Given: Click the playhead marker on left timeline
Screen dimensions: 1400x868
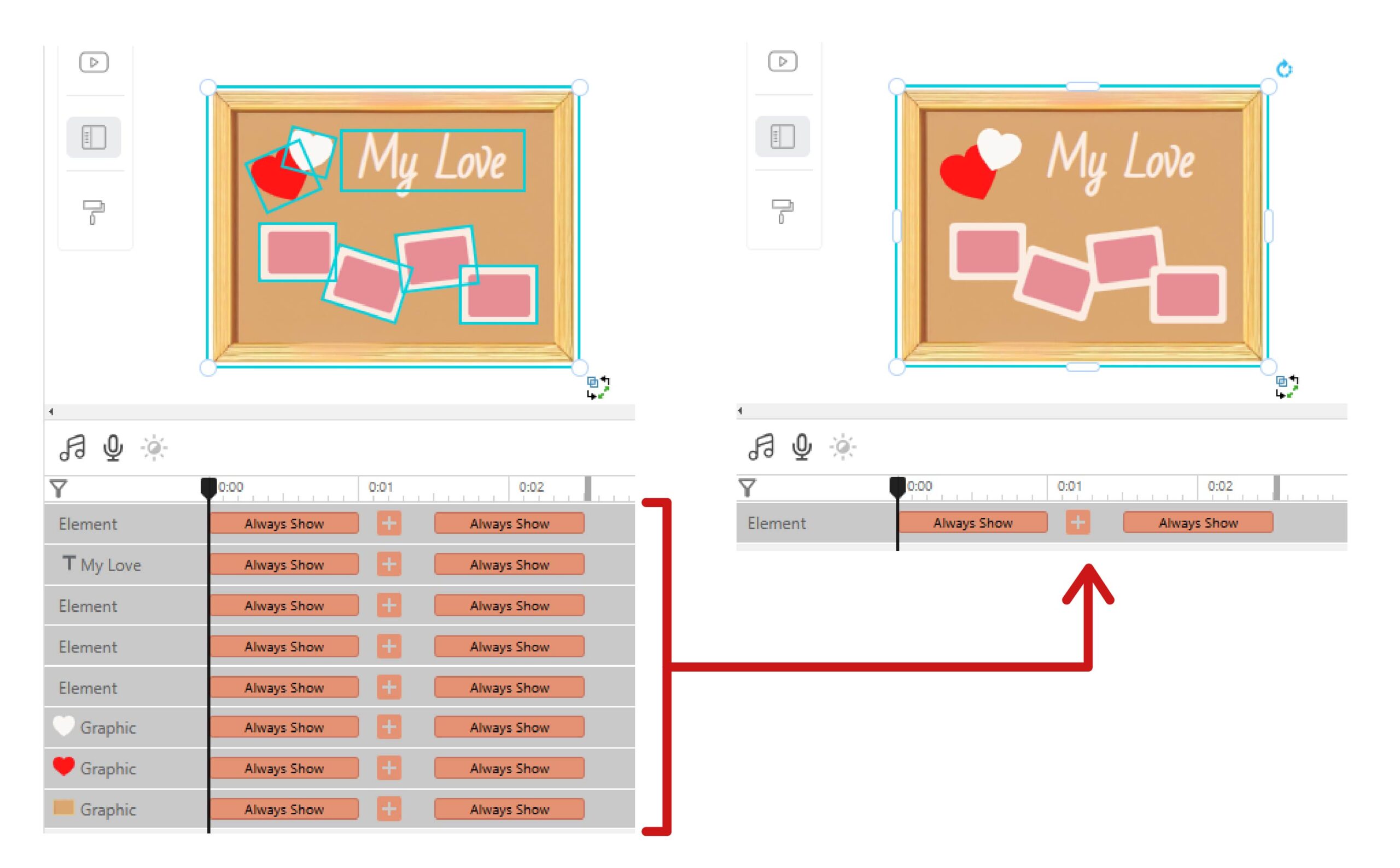Looking at the screenshot, I should [208, 488].
